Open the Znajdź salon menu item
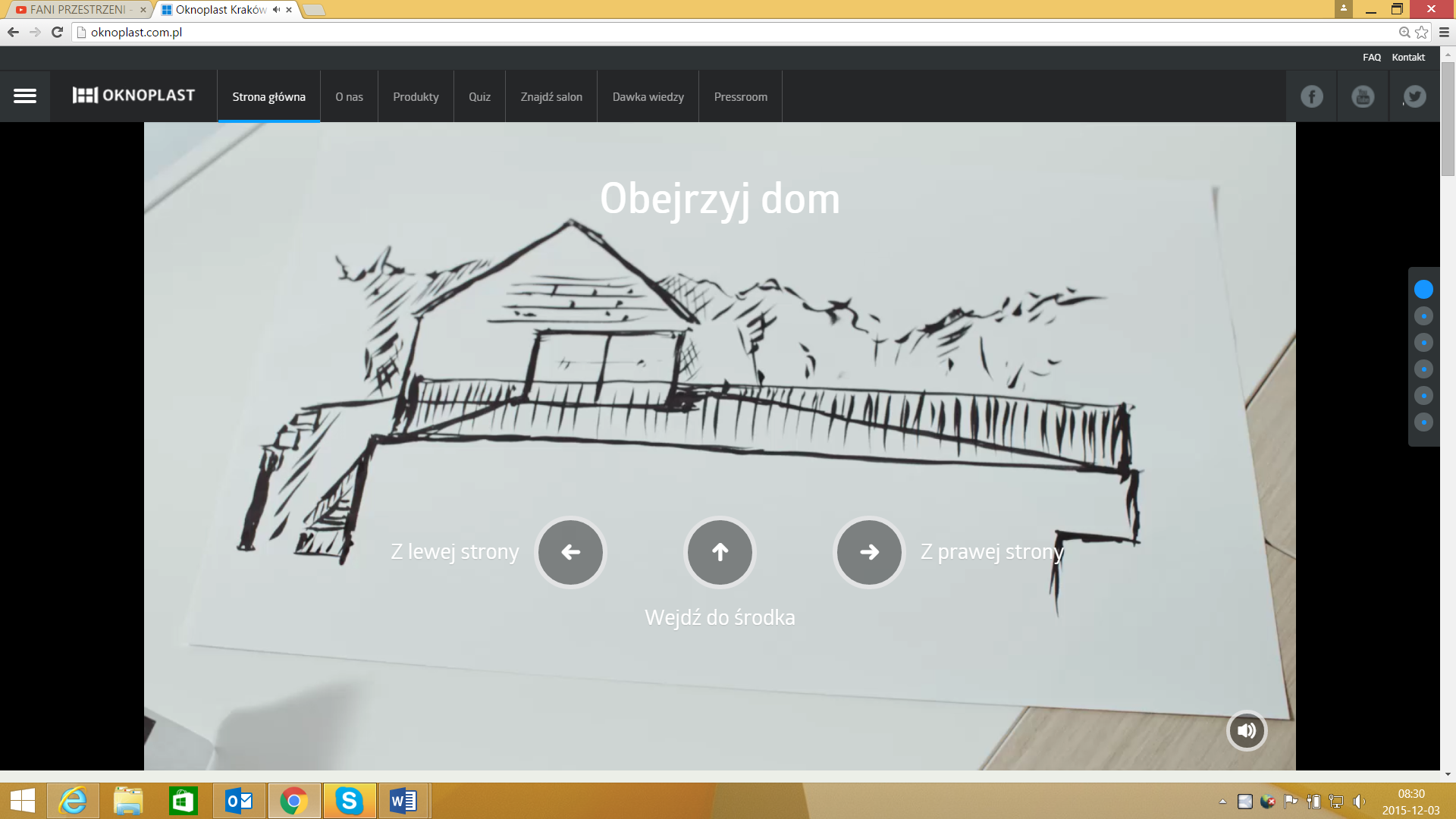Viewport: 1456px width, 819px height. 551,96
